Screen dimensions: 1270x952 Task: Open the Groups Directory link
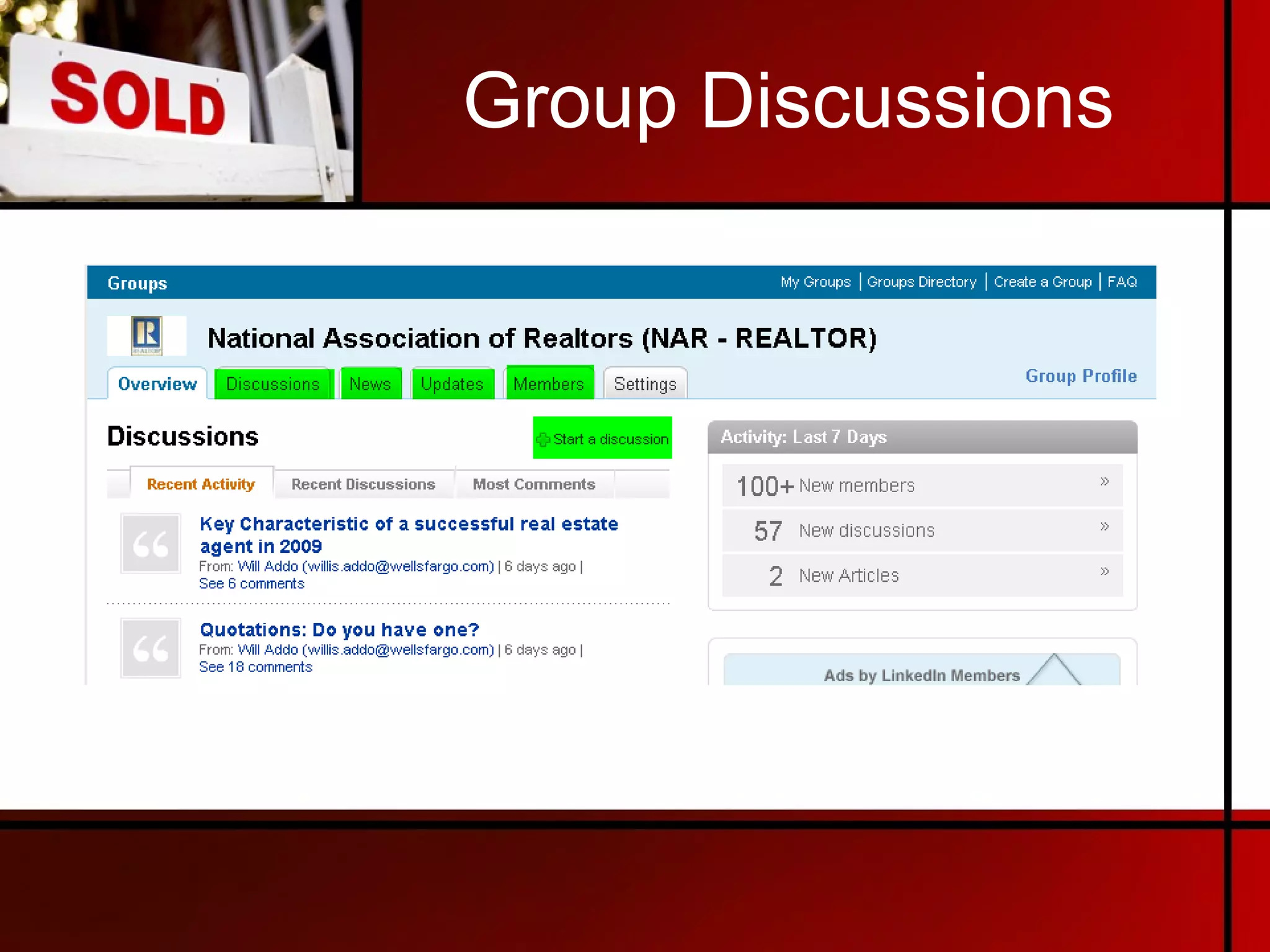[921, 282]
